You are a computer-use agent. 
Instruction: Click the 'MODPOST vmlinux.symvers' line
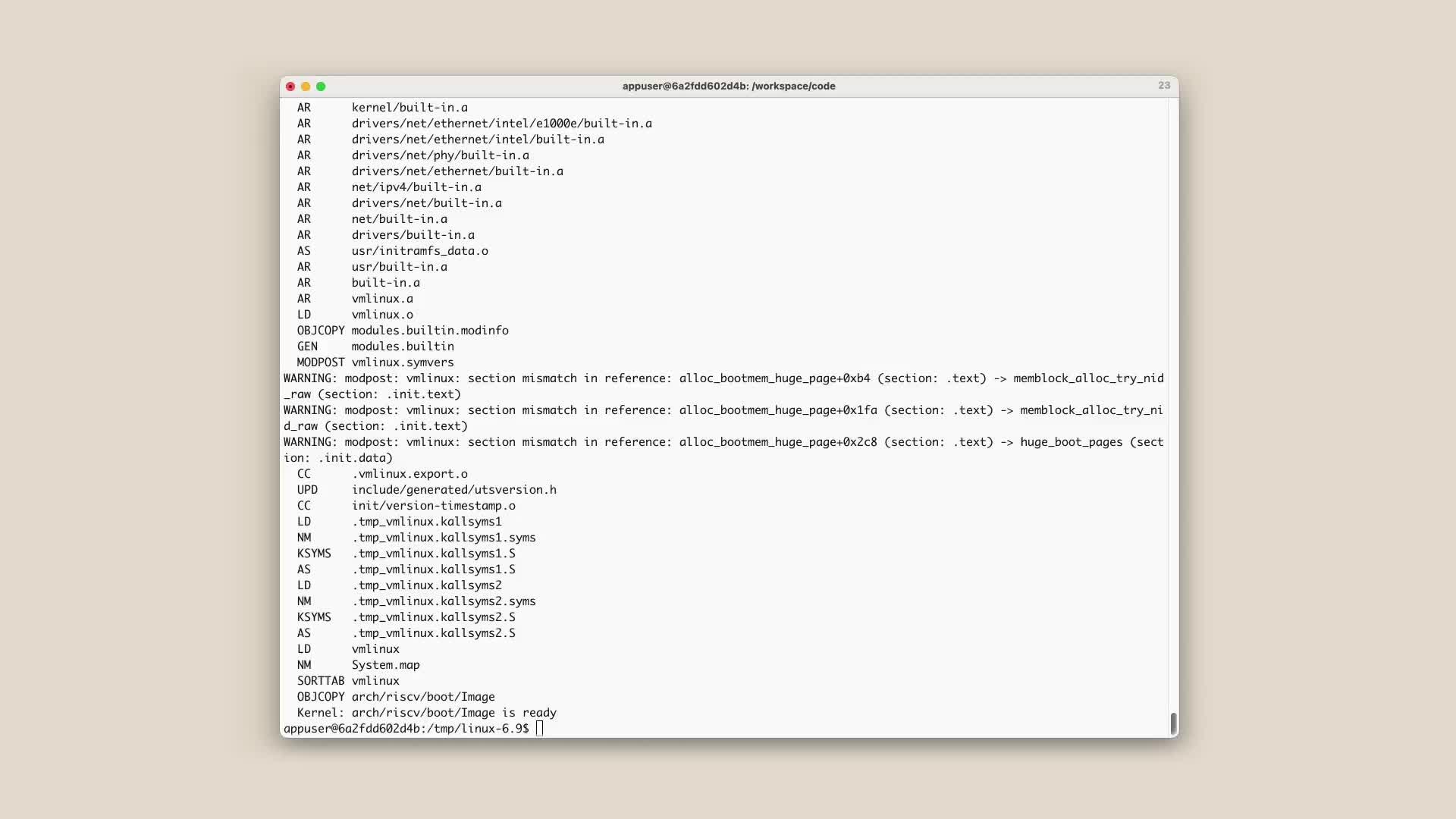[375, 362]
